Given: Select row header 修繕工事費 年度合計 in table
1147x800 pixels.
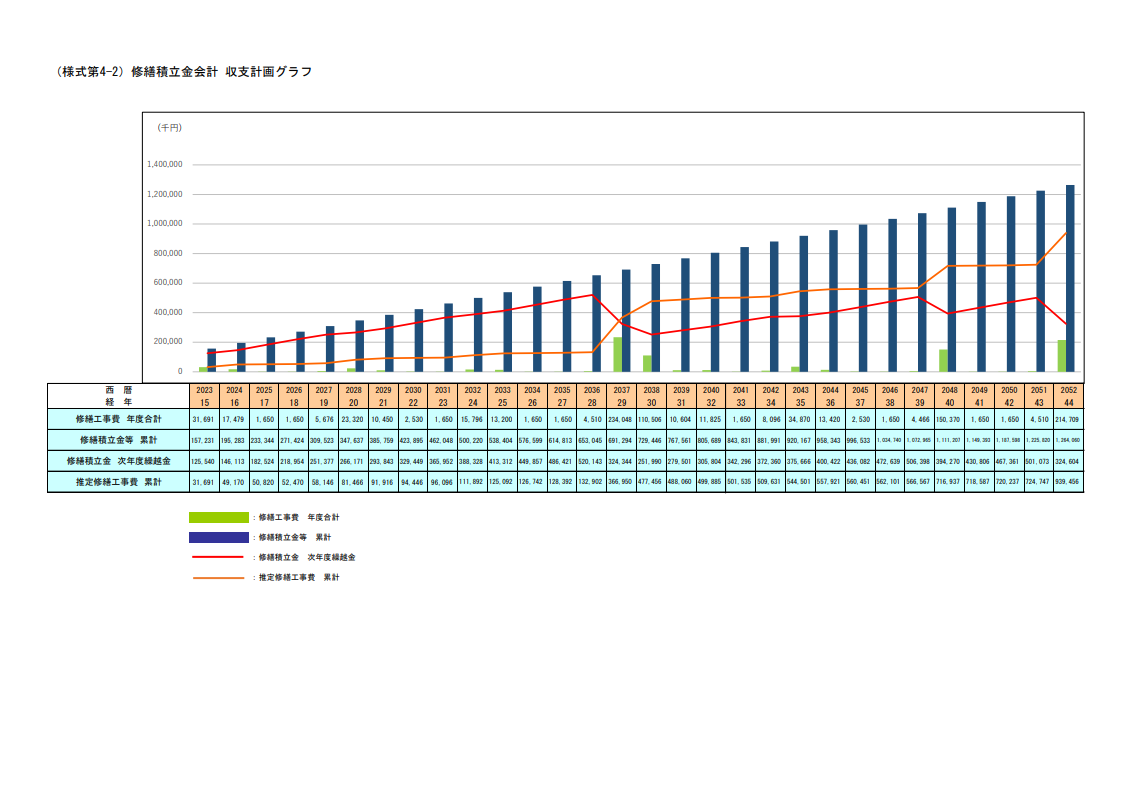Looking at the screenshot, I should (119, 419).
